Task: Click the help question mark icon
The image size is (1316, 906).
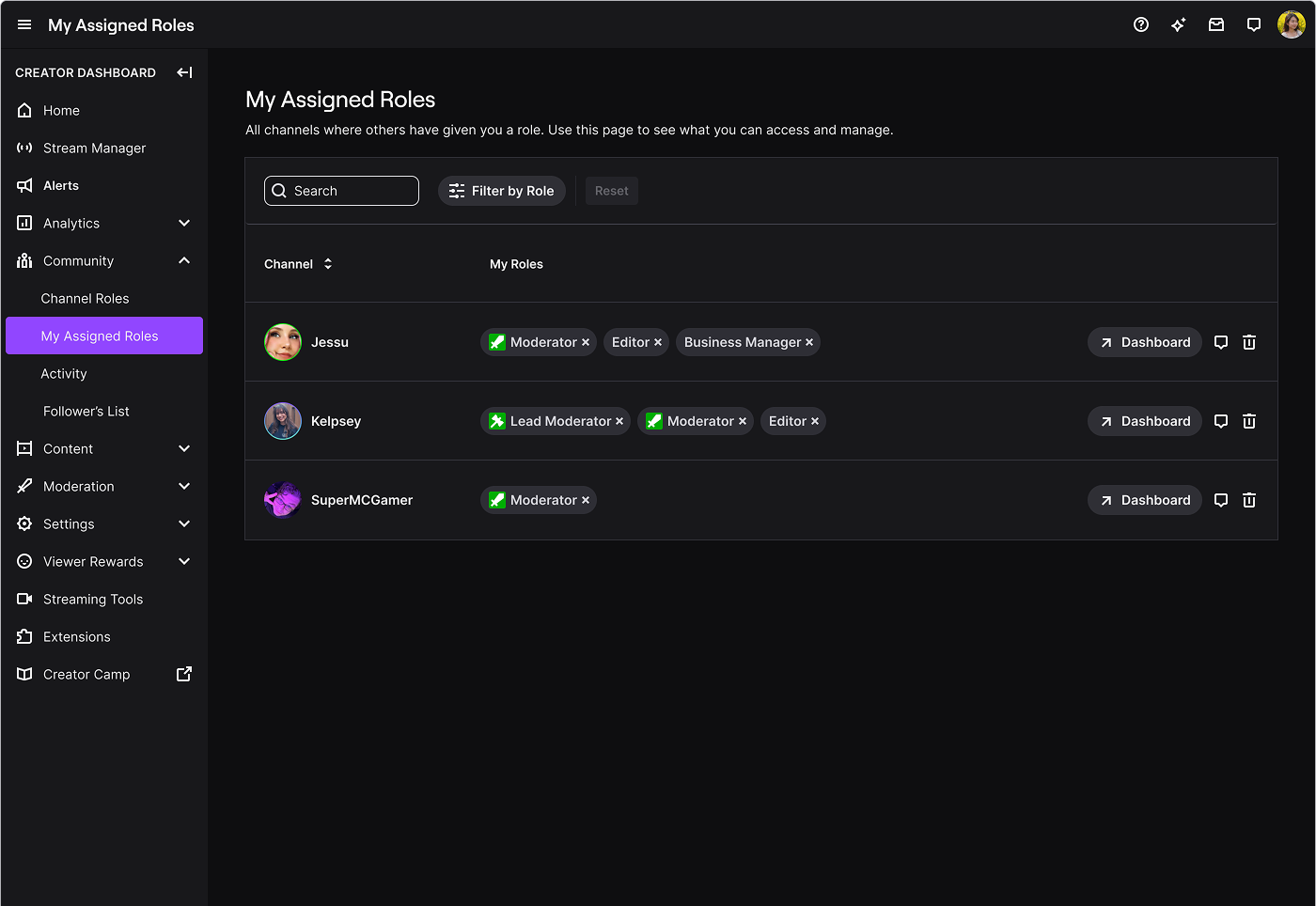Action: (x=1141, y=25)
